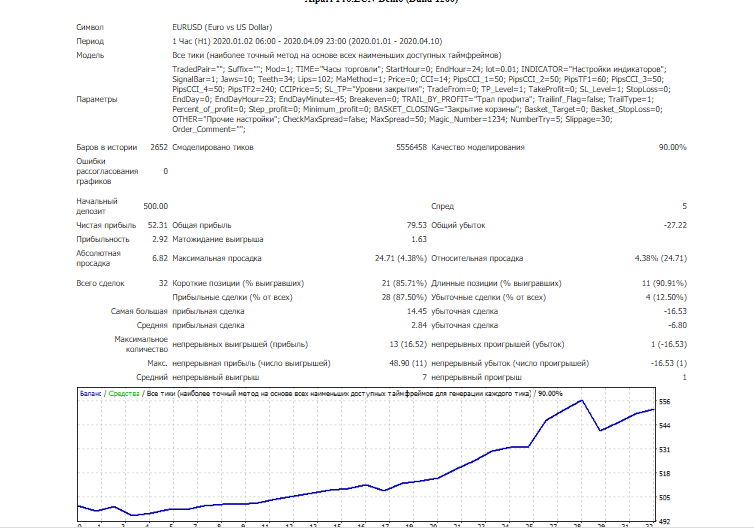Image resolution: width=754 pixels, height=530 pixels.
Task: Select the profit trades value '28 (87.50%)'
Action: click(404, 297)
